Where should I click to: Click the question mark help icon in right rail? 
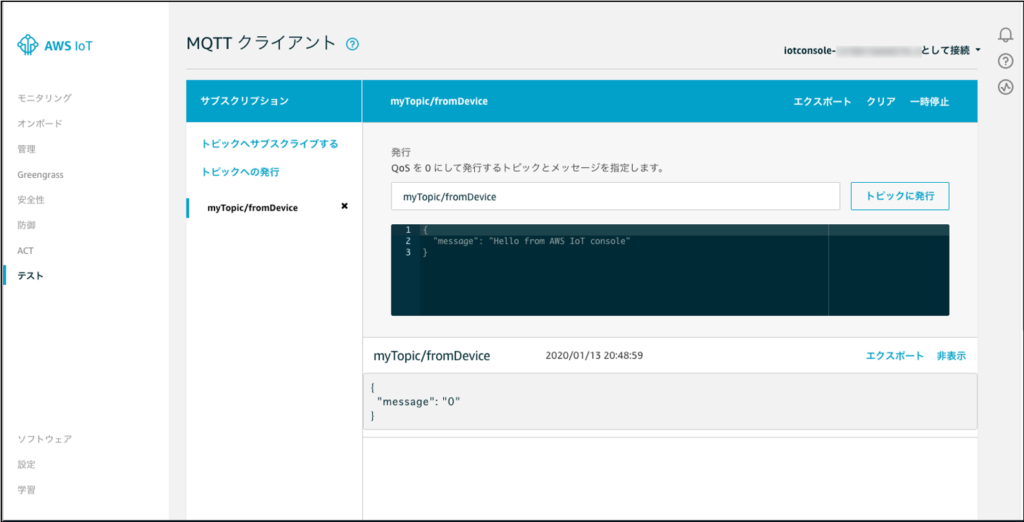click(1006, 62)
